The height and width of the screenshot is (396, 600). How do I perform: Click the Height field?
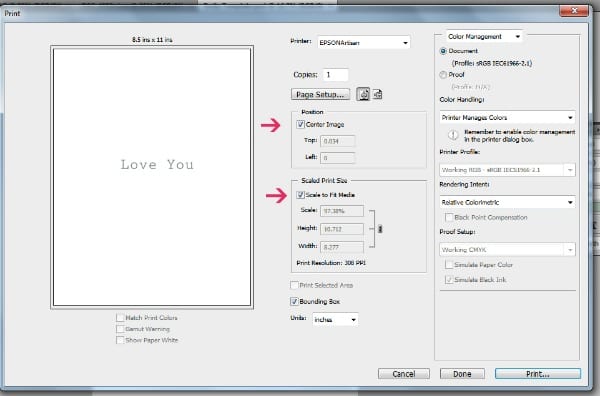[342, 229]
